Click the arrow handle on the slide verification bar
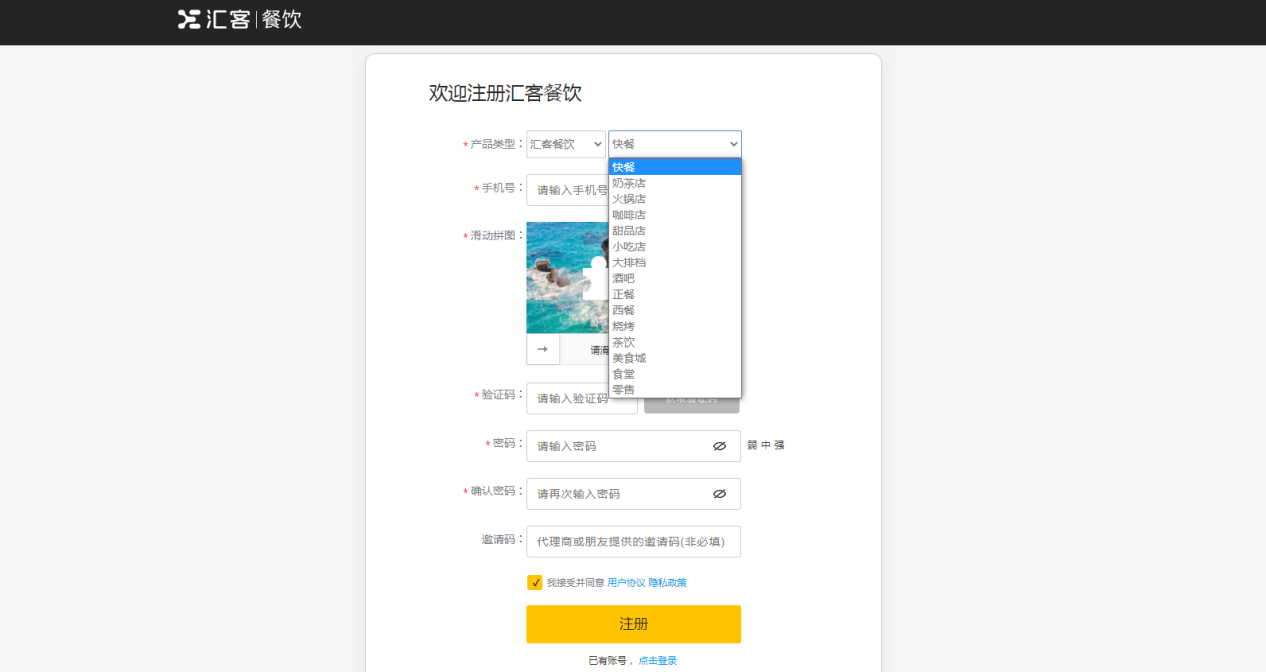1266x672 pixels. pos(542,350)
